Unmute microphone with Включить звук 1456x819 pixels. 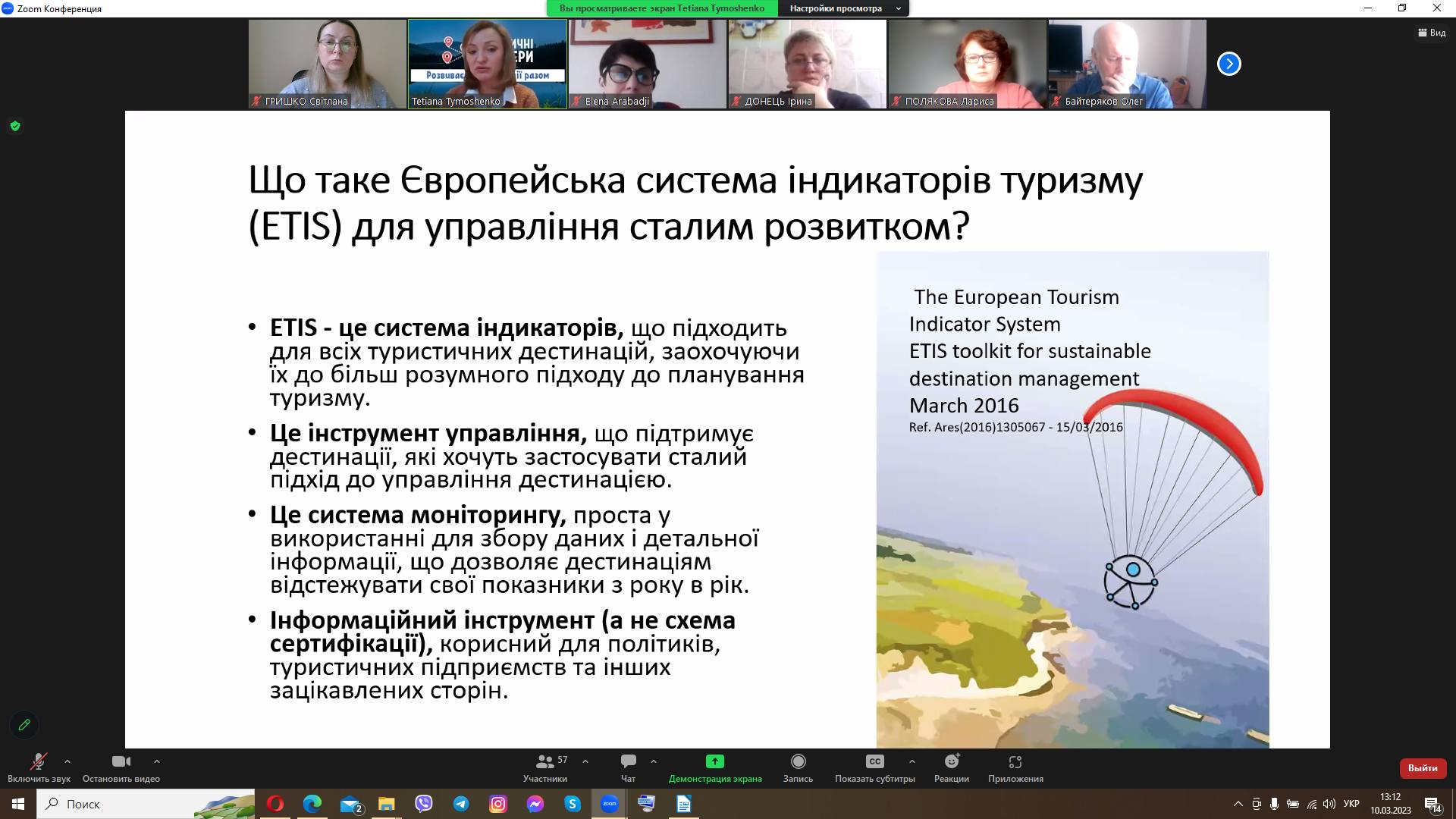pyautogui.click(x=38, y=762)
